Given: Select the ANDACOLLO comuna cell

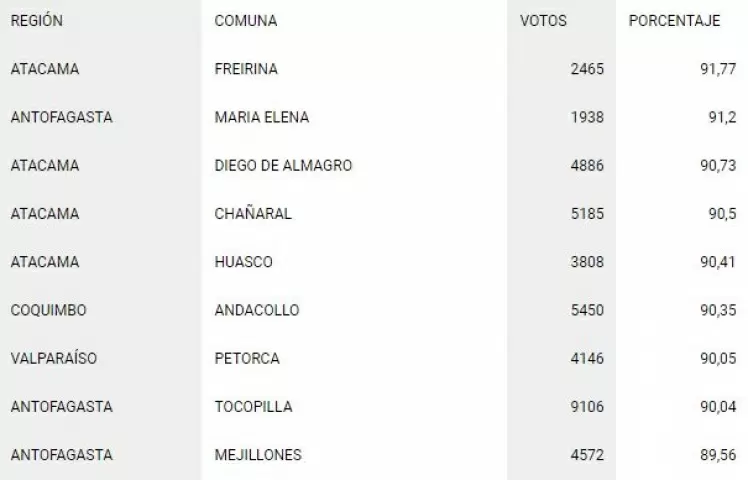Looking at the screenshot, I should tap(257, 310).
